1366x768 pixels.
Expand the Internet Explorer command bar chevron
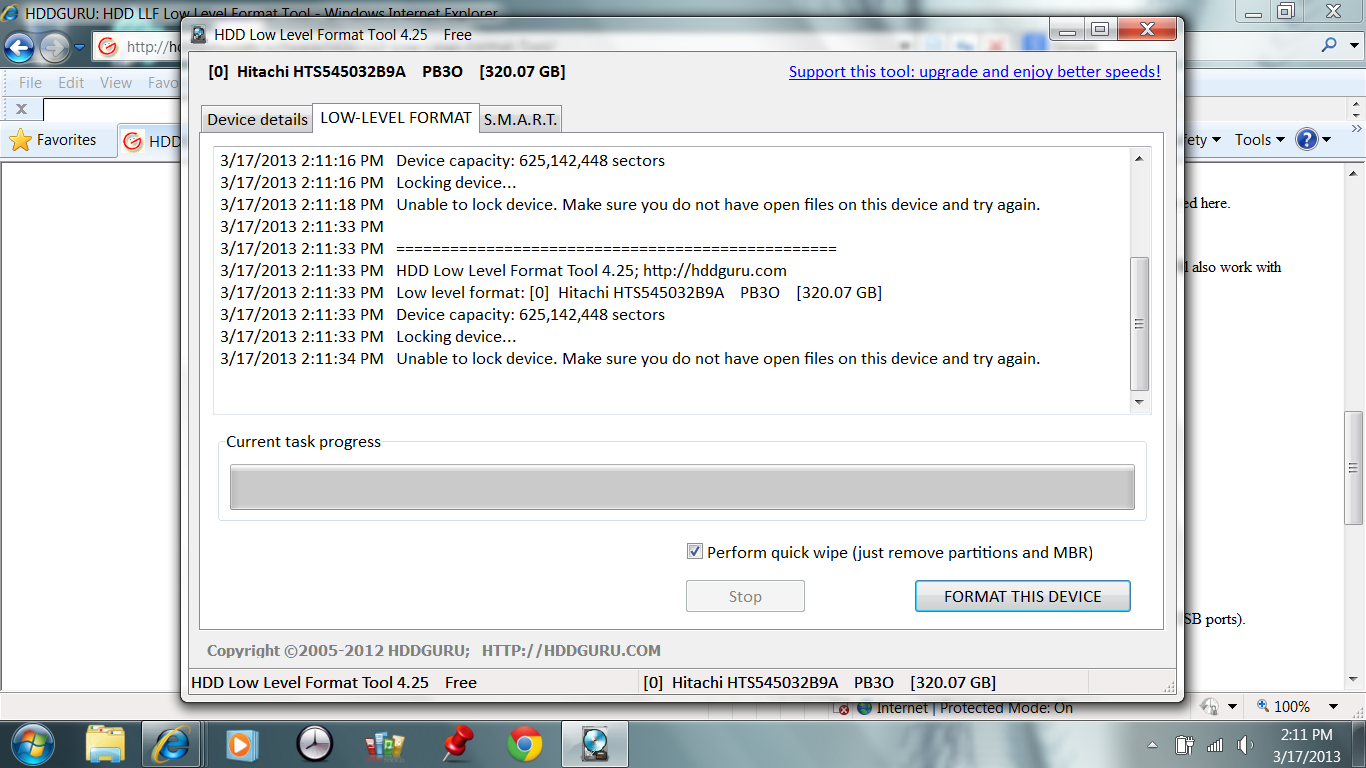click(x=1355, y=127)
